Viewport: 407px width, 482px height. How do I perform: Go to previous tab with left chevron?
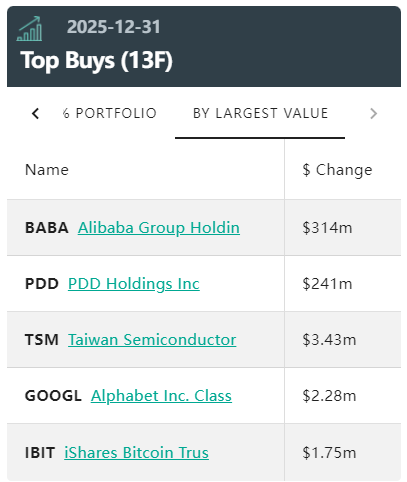point(35,114)
